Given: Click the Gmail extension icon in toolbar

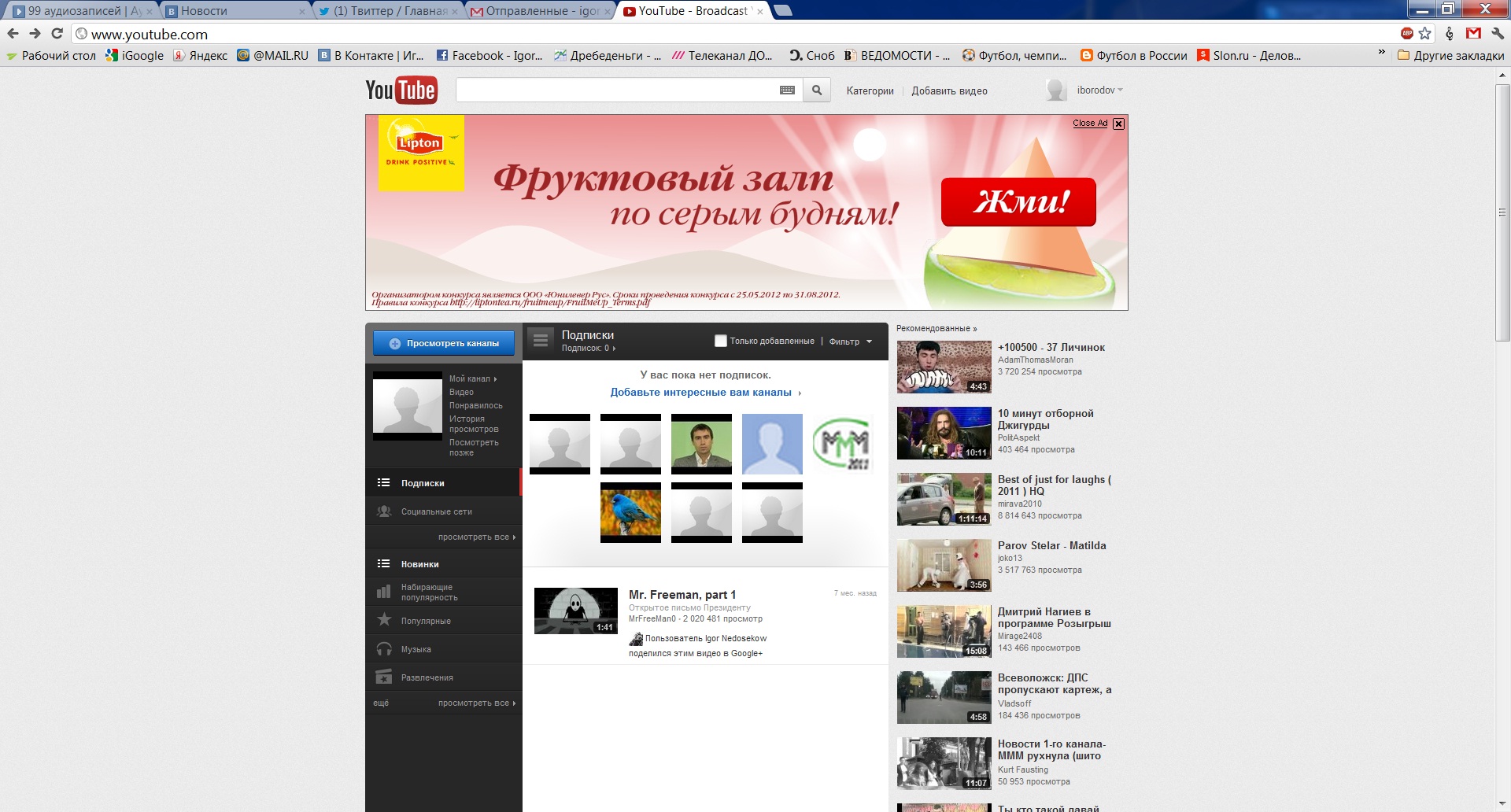Looking at the screenshot, I should pos(1473,34).
